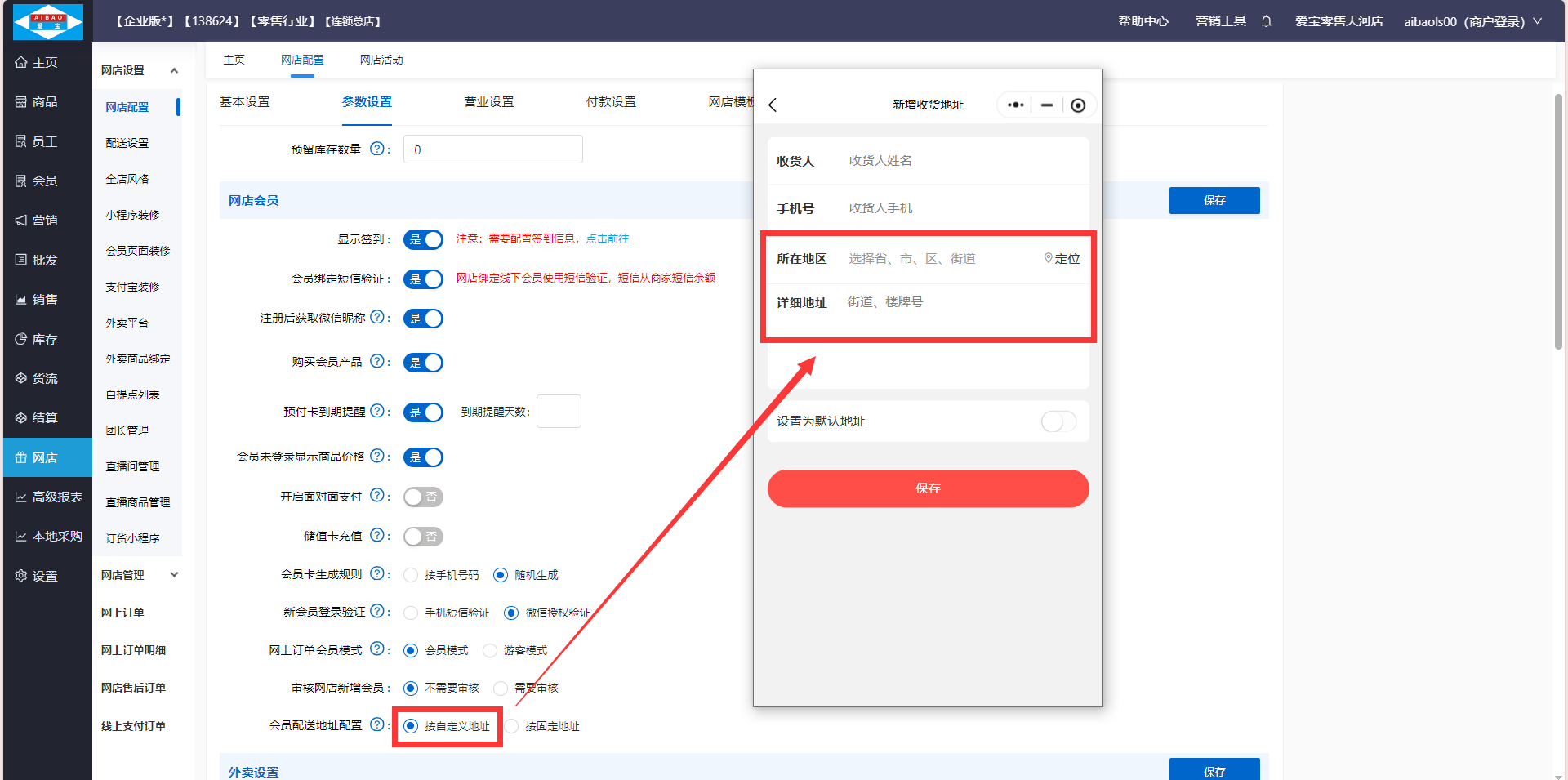
Task: Select the 按固定地址 radio option
Action: (x=512, y=726)
